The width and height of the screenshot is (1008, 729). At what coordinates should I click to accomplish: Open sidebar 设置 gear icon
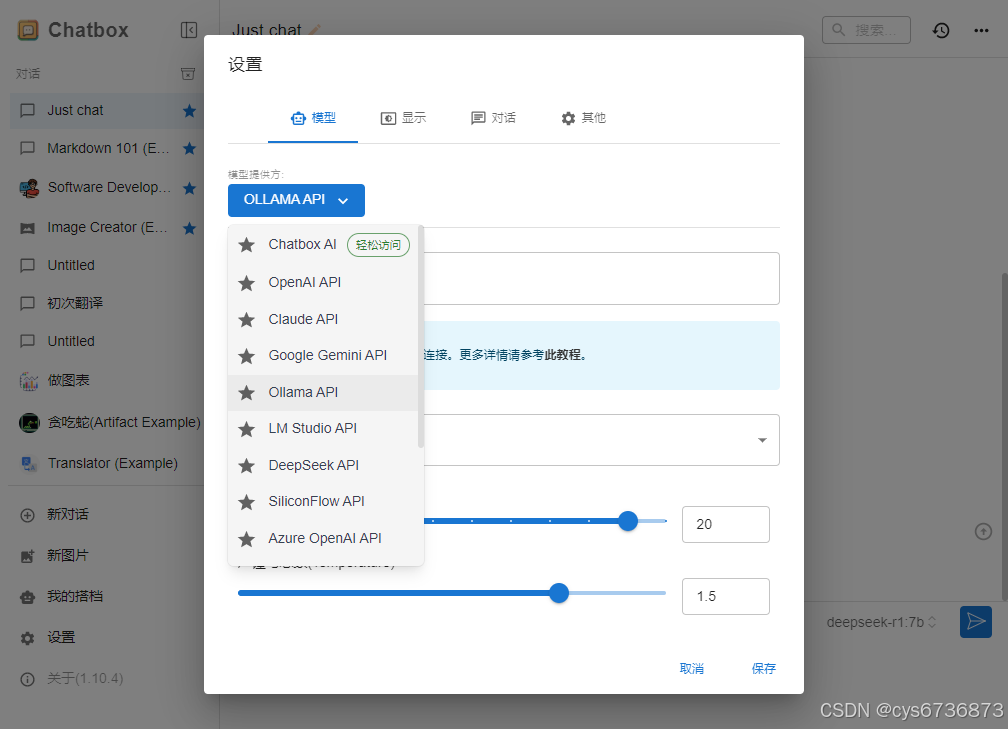tap(28, 638)
